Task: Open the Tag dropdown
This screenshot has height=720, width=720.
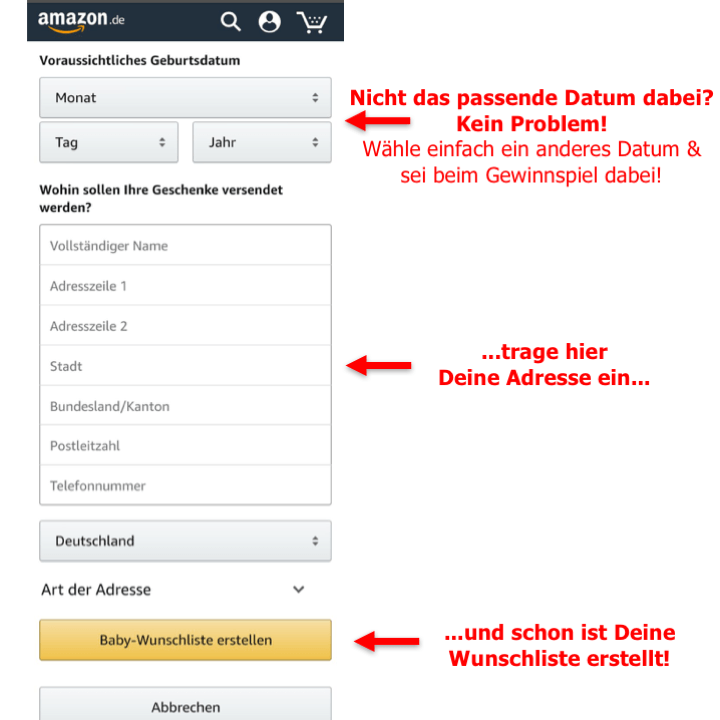Action: tap(109, 142)
